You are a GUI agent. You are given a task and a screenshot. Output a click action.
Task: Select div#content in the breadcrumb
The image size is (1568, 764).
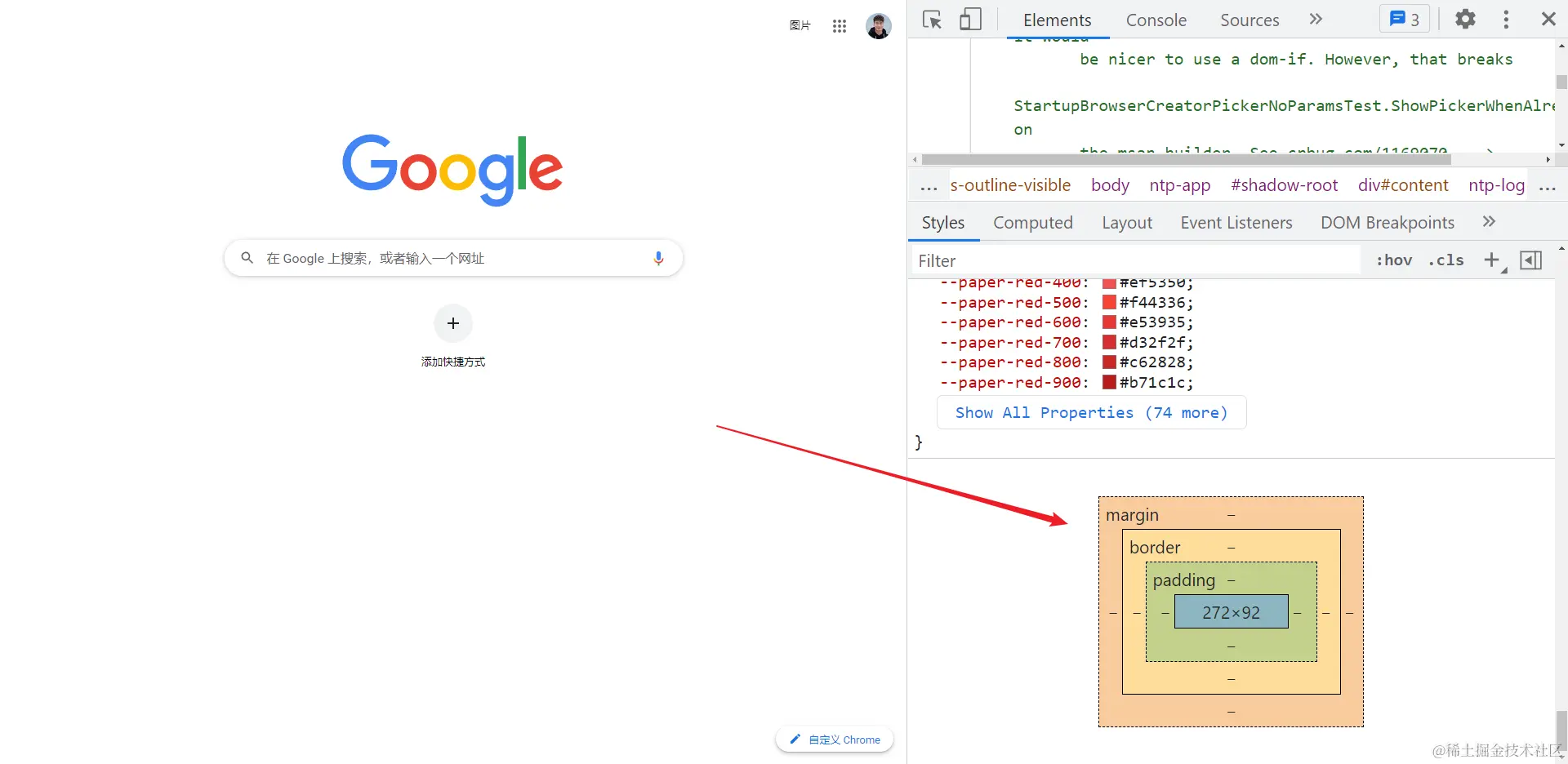coord(1403,185)
